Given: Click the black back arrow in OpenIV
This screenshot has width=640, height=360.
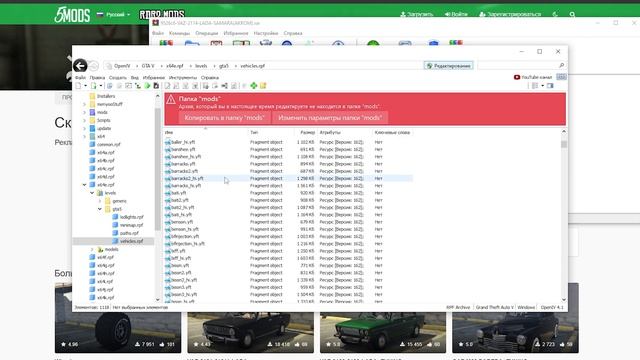Looking at the screenshot, I should click(80, 66).
